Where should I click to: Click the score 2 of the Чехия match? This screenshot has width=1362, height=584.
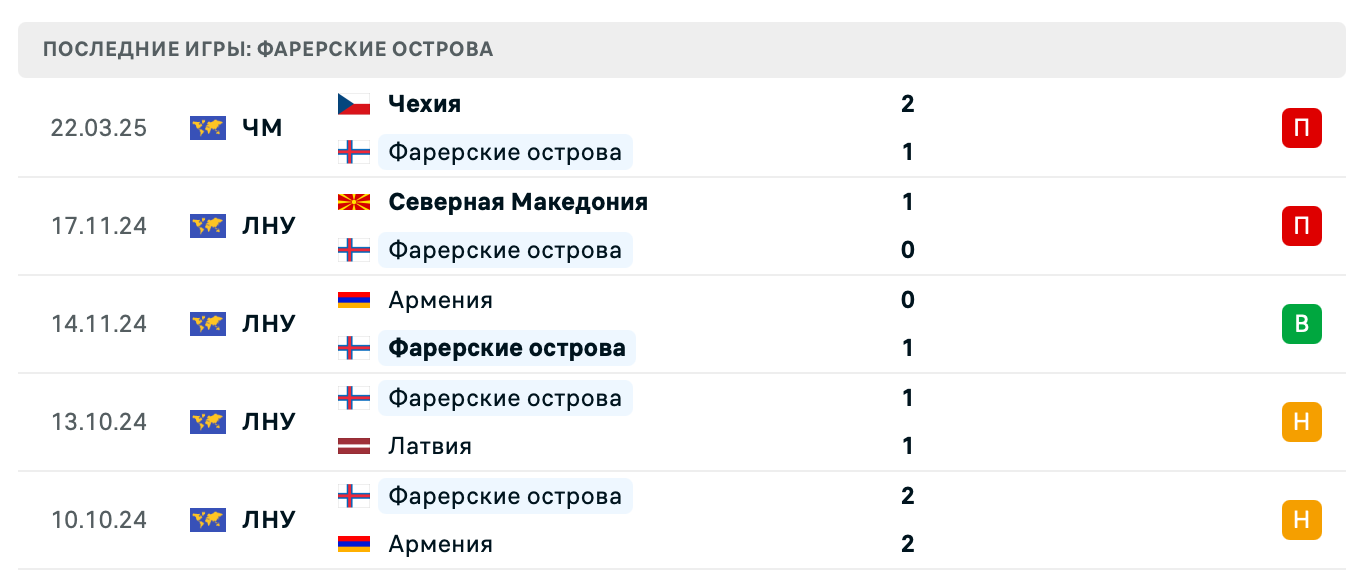tap(907, 103)
